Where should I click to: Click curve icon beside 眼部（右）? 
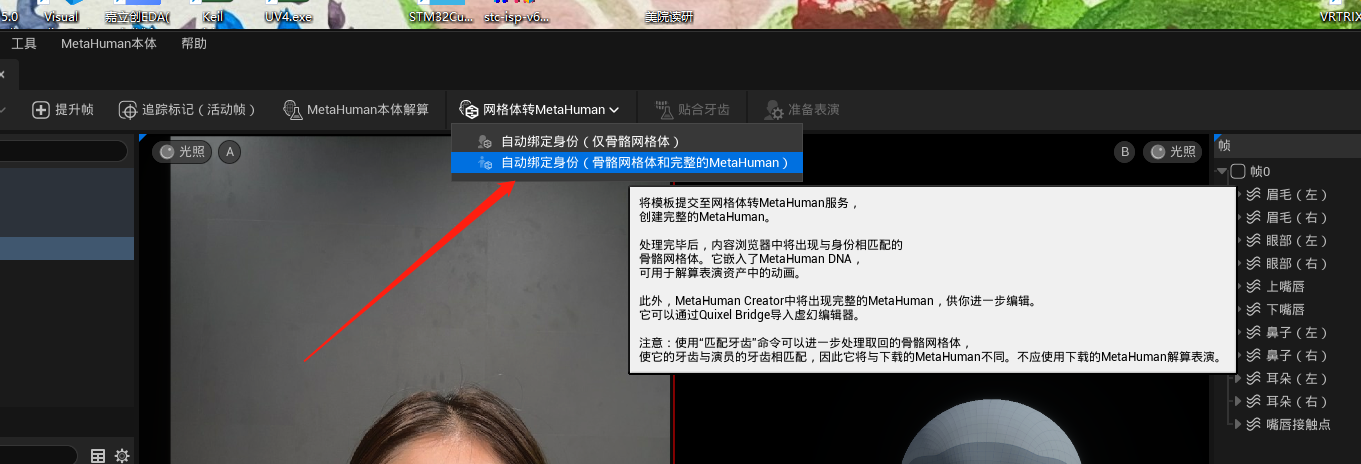click(x=1254, y=263)
